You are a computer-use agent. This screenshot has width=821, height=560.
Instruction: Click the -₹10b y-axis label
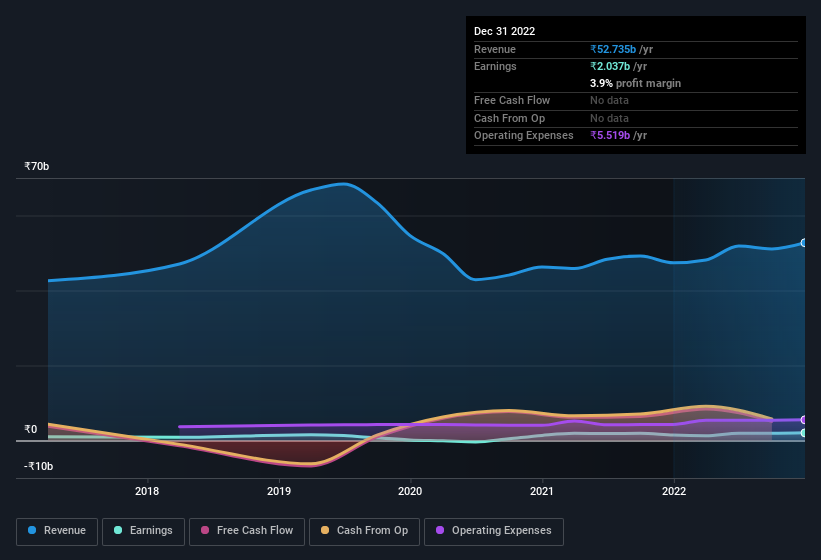tap(38, 466)
